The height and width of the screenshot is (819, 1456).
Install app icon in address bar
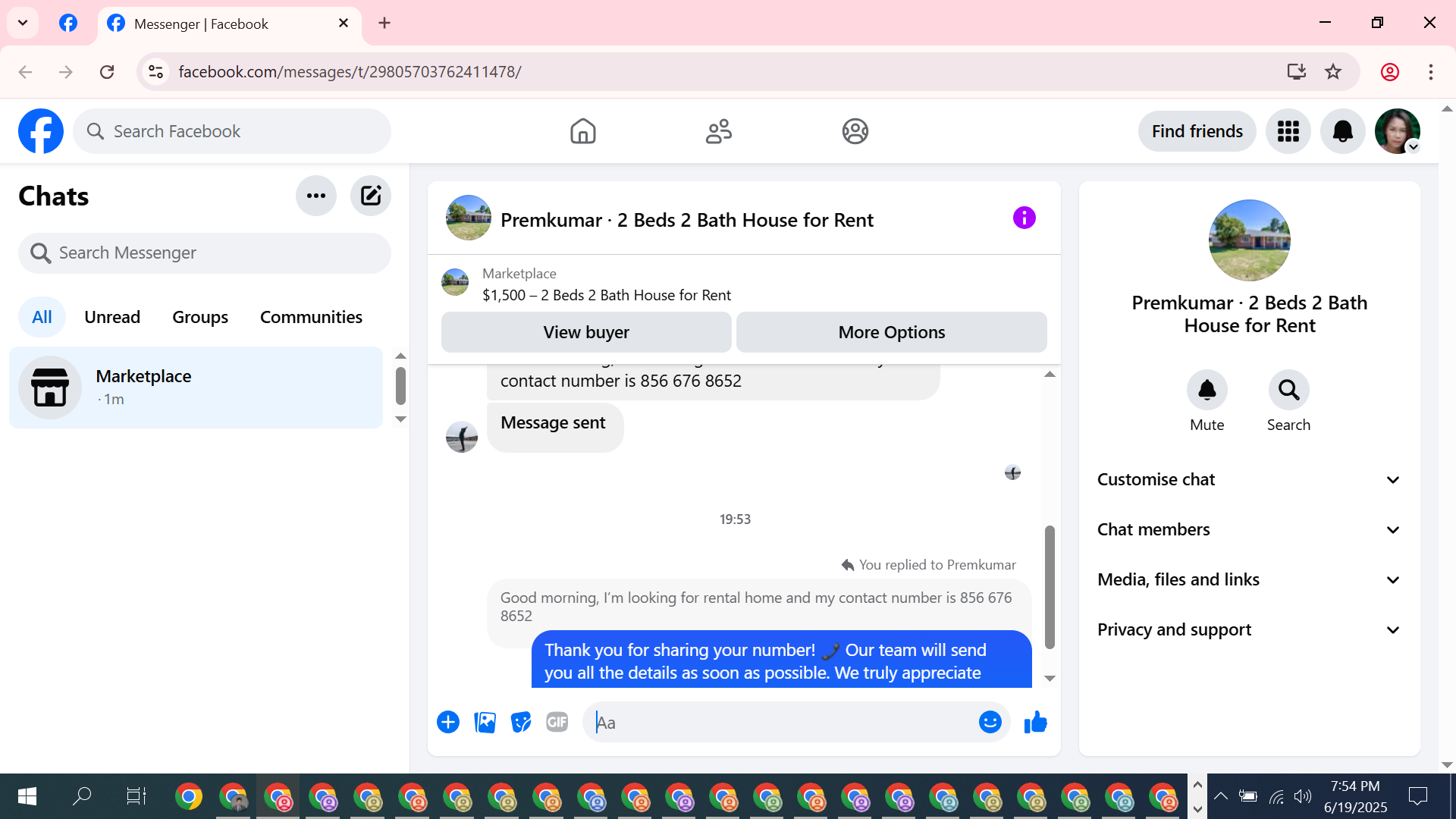pyautogui.click(x=1296, y=71)
